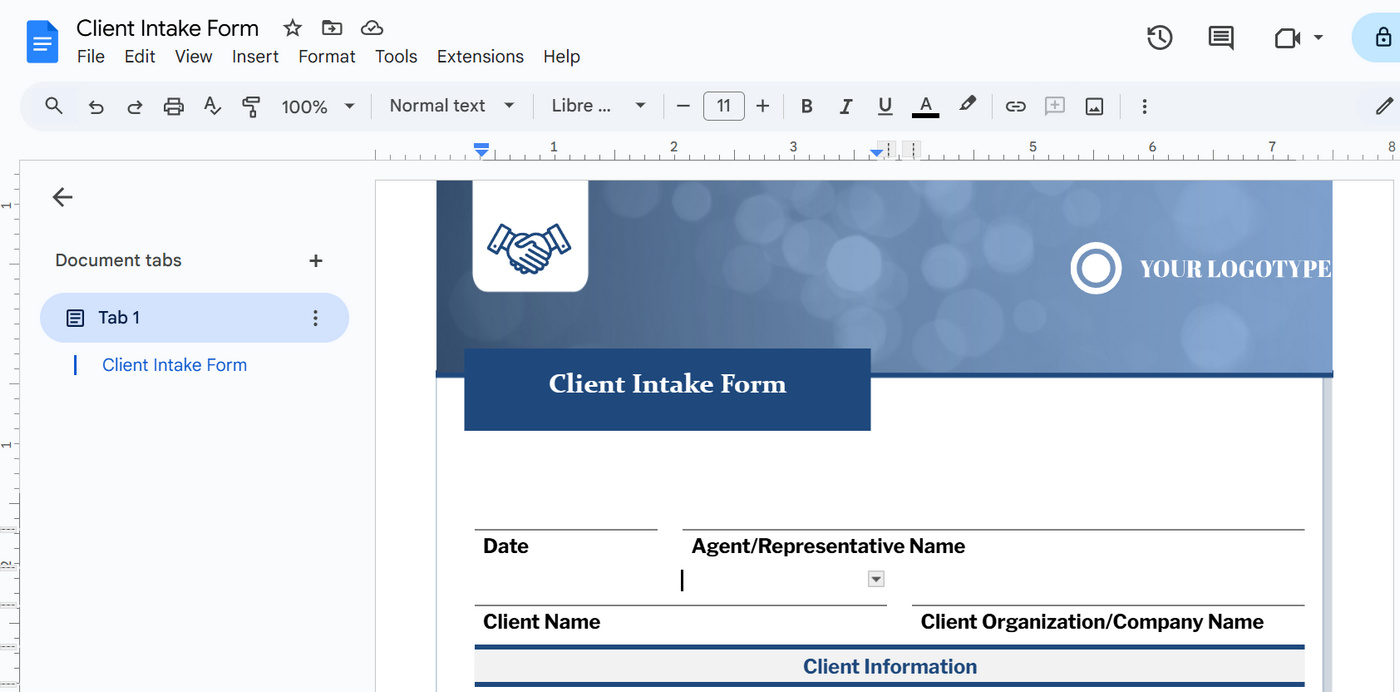This screenshot has width=1400, height=692.
Task: Select the paint format tool
Action: tap(251, 106)
